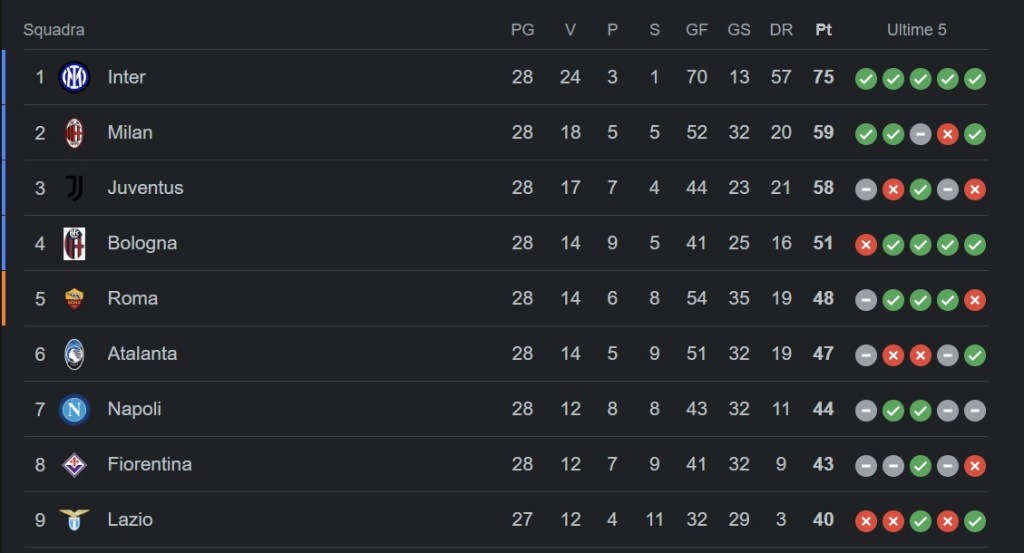
Task: Click the Milan club crest icon
Action: pos(74,133)
